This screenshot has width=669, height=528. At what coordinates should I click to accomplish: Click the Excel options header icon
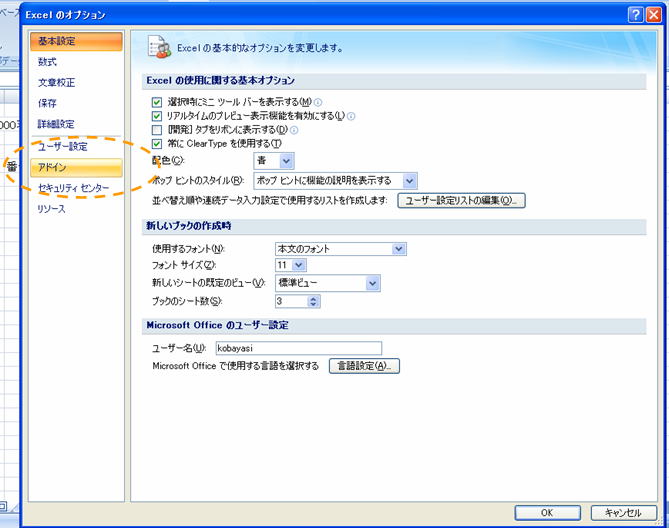[159, 47]
